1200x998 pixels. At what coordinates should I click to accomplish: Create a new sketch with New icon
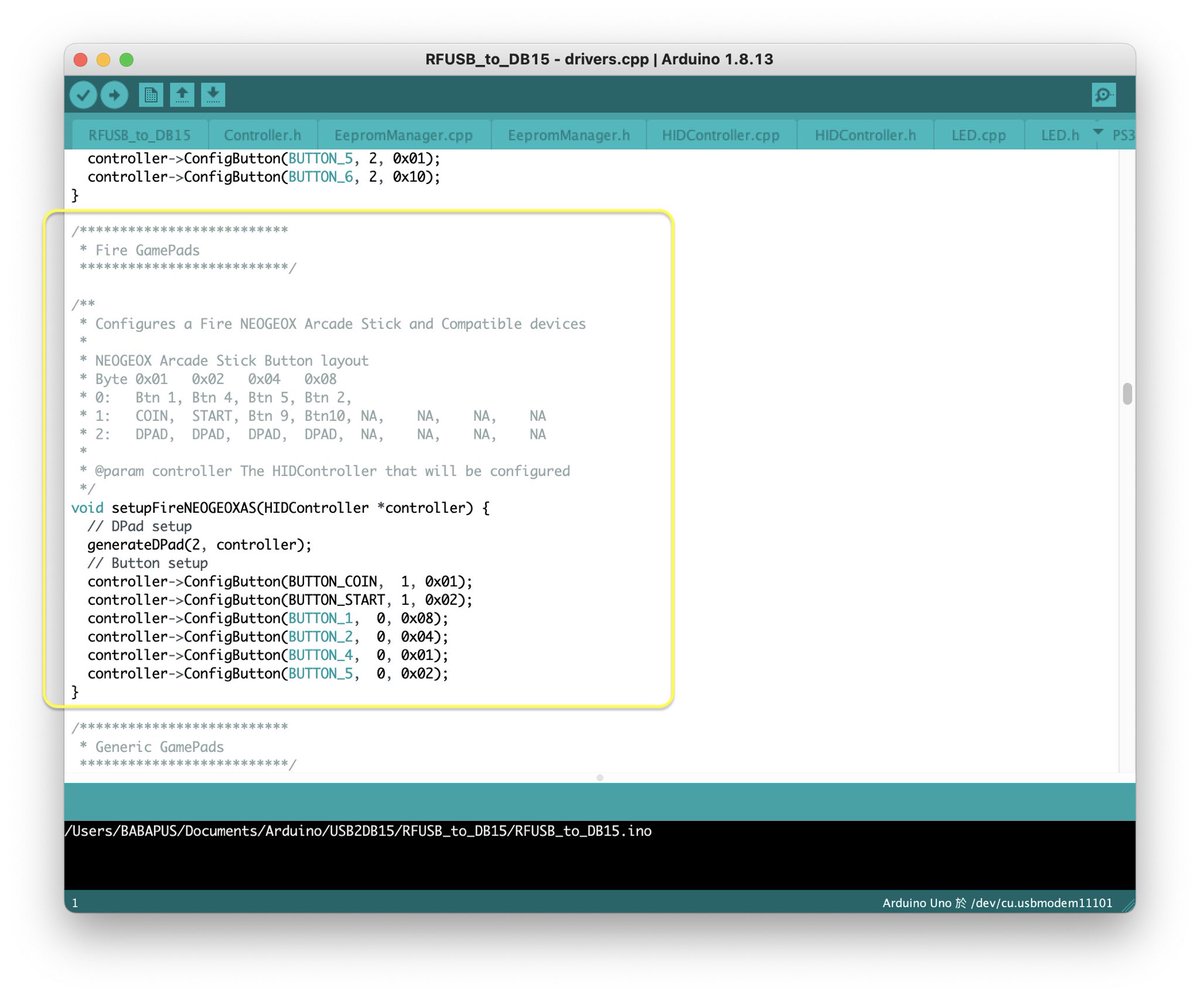pyautogui.click(x=150, y=95)
